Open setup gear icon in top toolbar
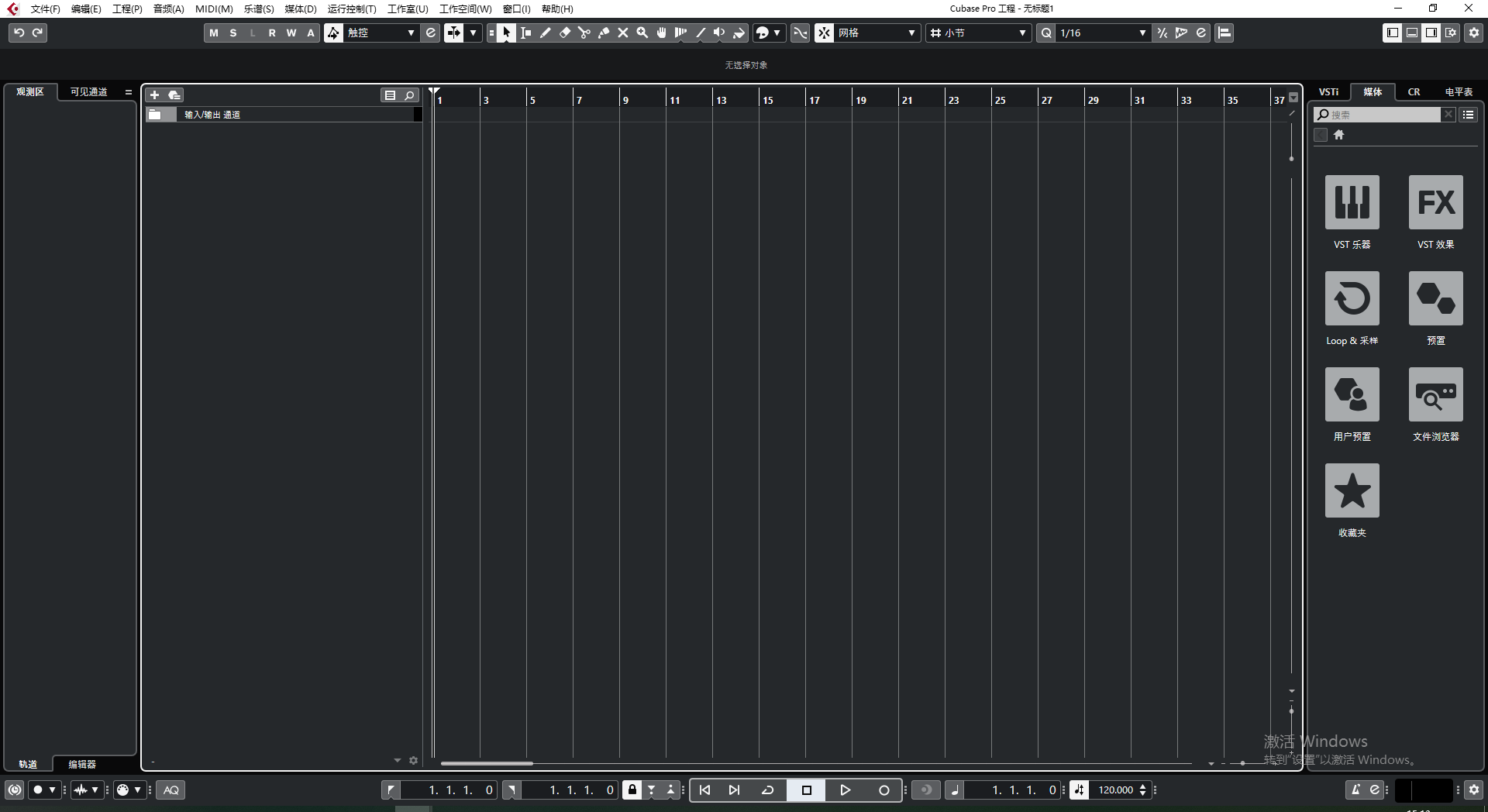Screen dimensions: 1488x812 [1474, 33]
